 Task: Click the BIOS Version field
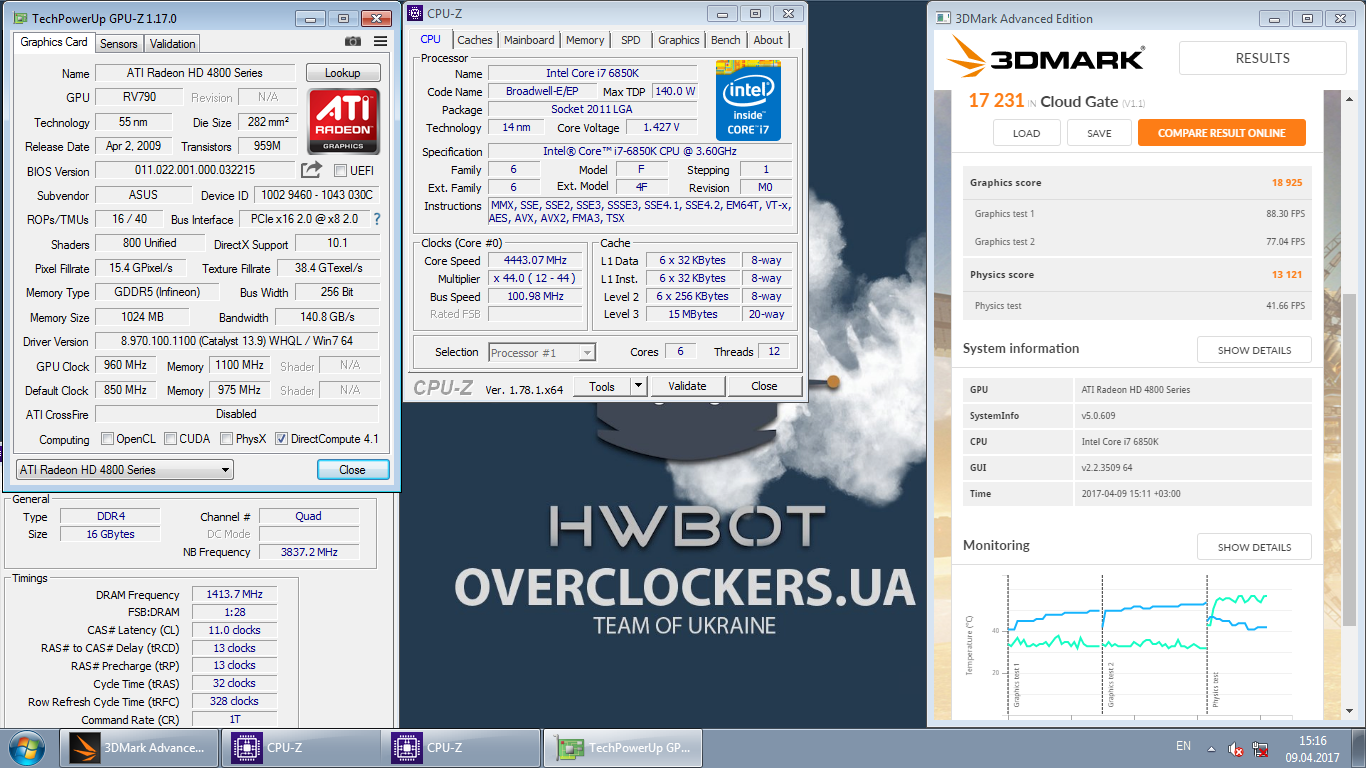click(195, 170)
